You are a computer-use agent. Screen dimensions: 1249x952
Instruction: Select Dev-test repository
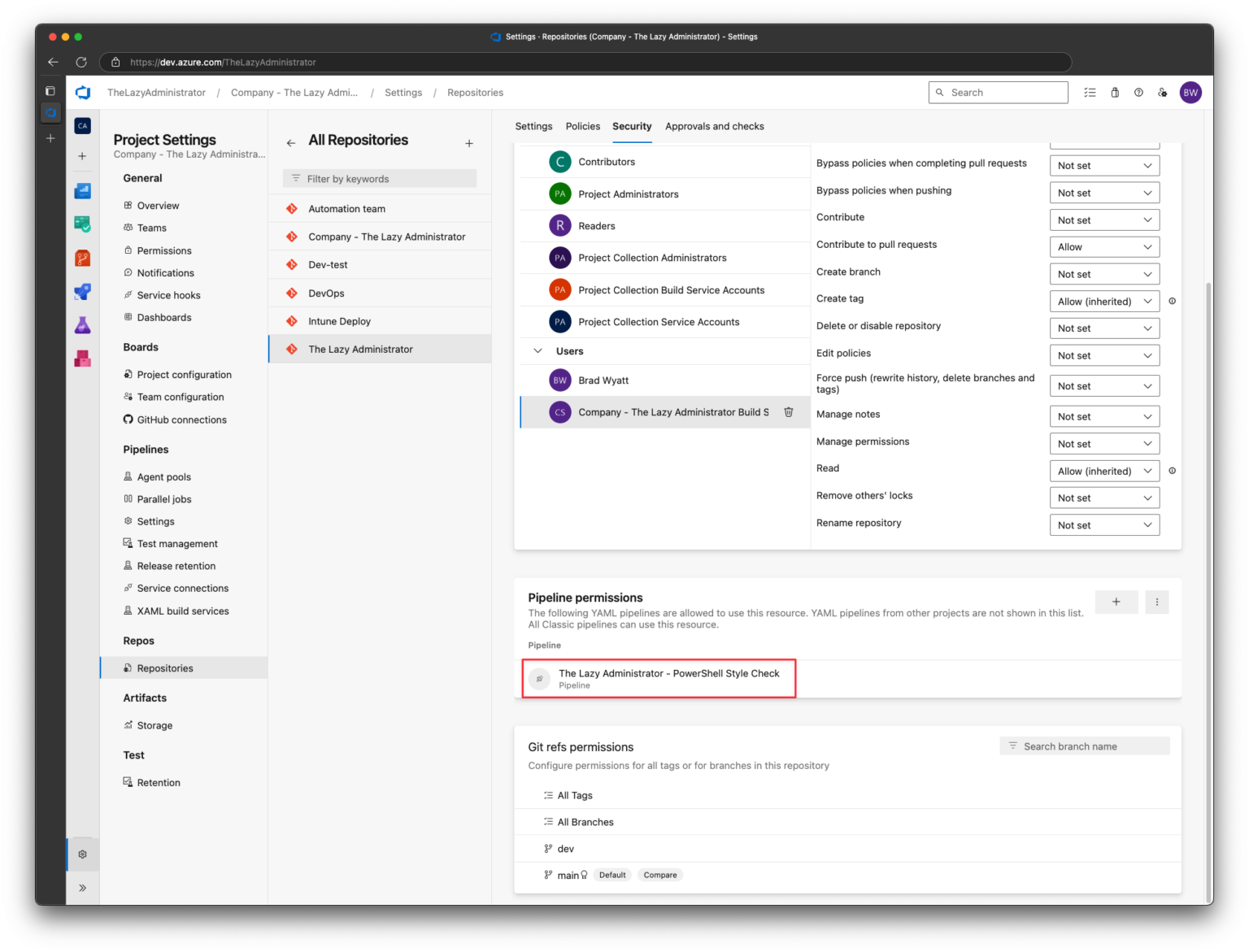tap(380, 265)
